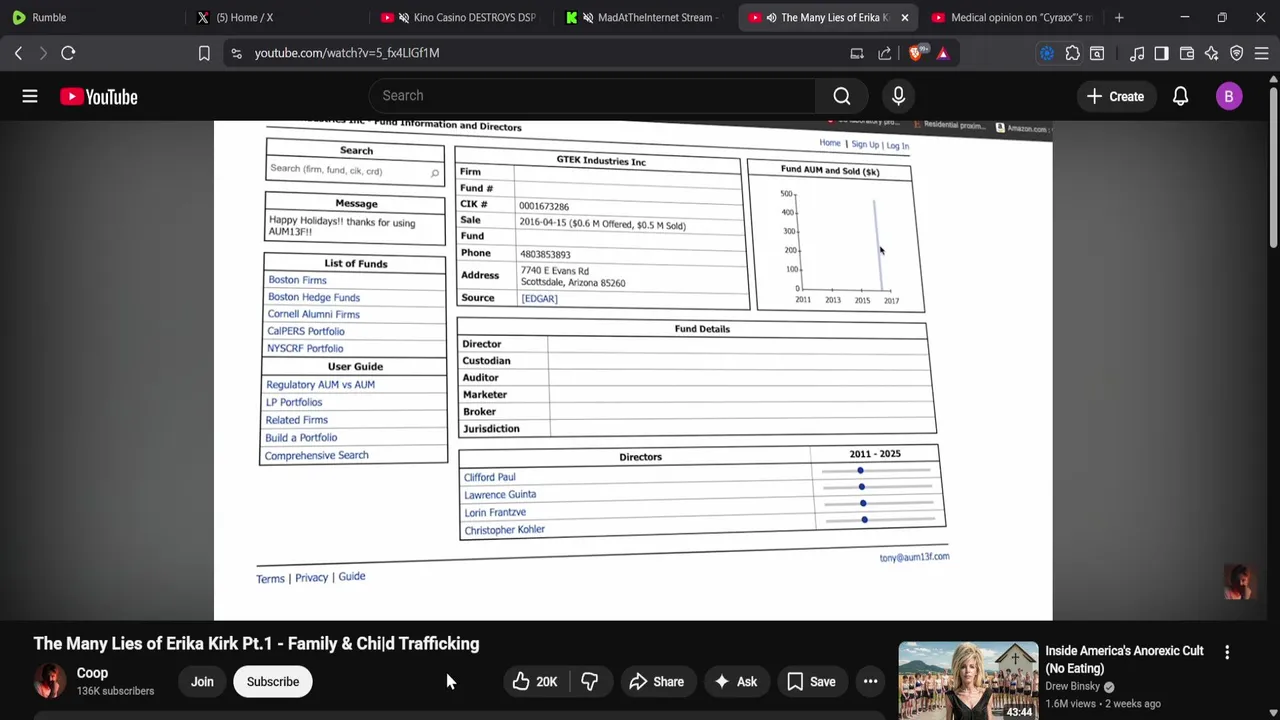This screenshot has width=1280, height=720.
Task: Open the Brave VPN shield icon
Action: click(x=1237, y=53)
